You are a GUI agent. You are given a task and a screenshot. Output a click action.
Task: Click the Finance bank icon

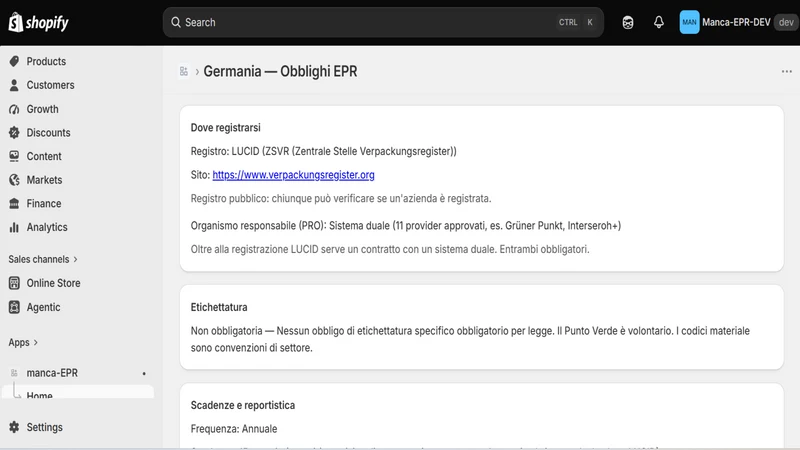pyautogui.click(x=14, y=204)
